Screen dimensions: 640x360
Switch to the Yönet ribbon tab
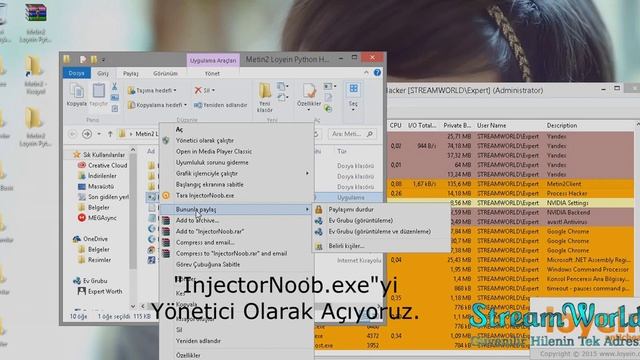coord(212,73)
